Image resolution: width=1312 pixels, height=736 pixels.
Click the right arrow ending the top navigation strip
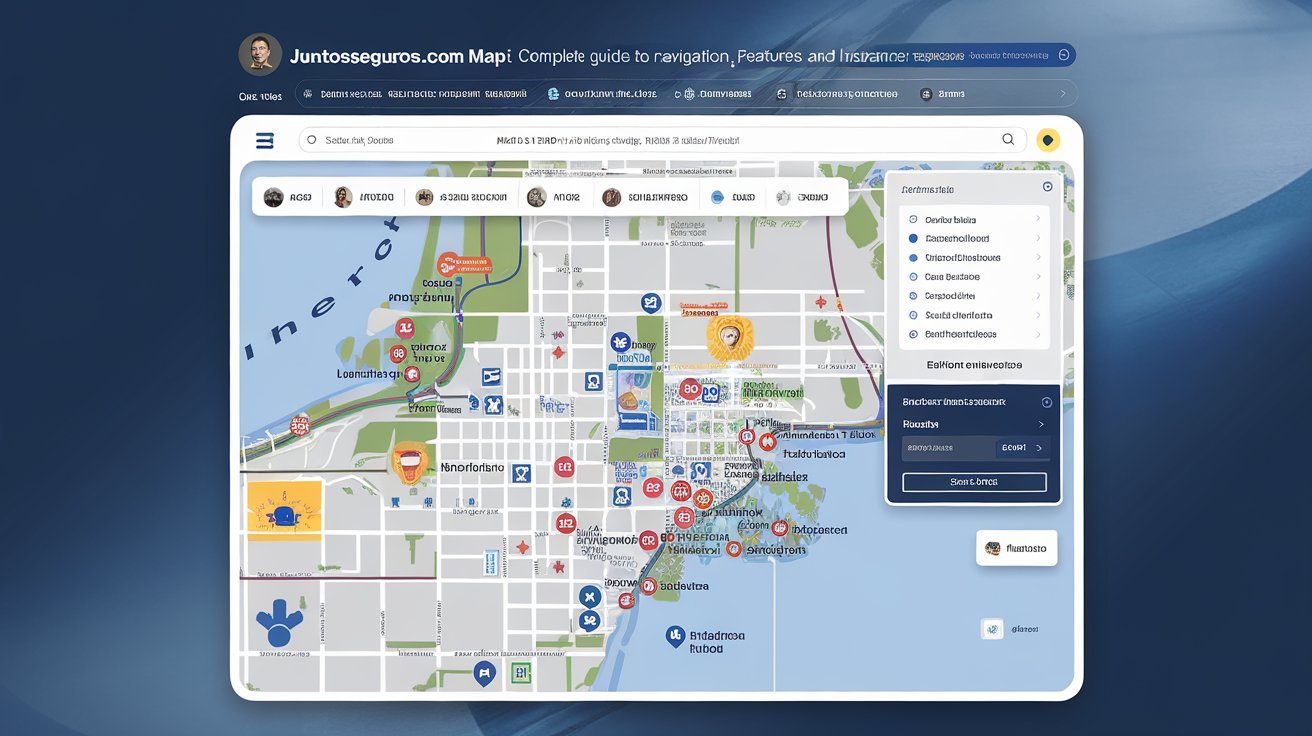(1063, 94)
